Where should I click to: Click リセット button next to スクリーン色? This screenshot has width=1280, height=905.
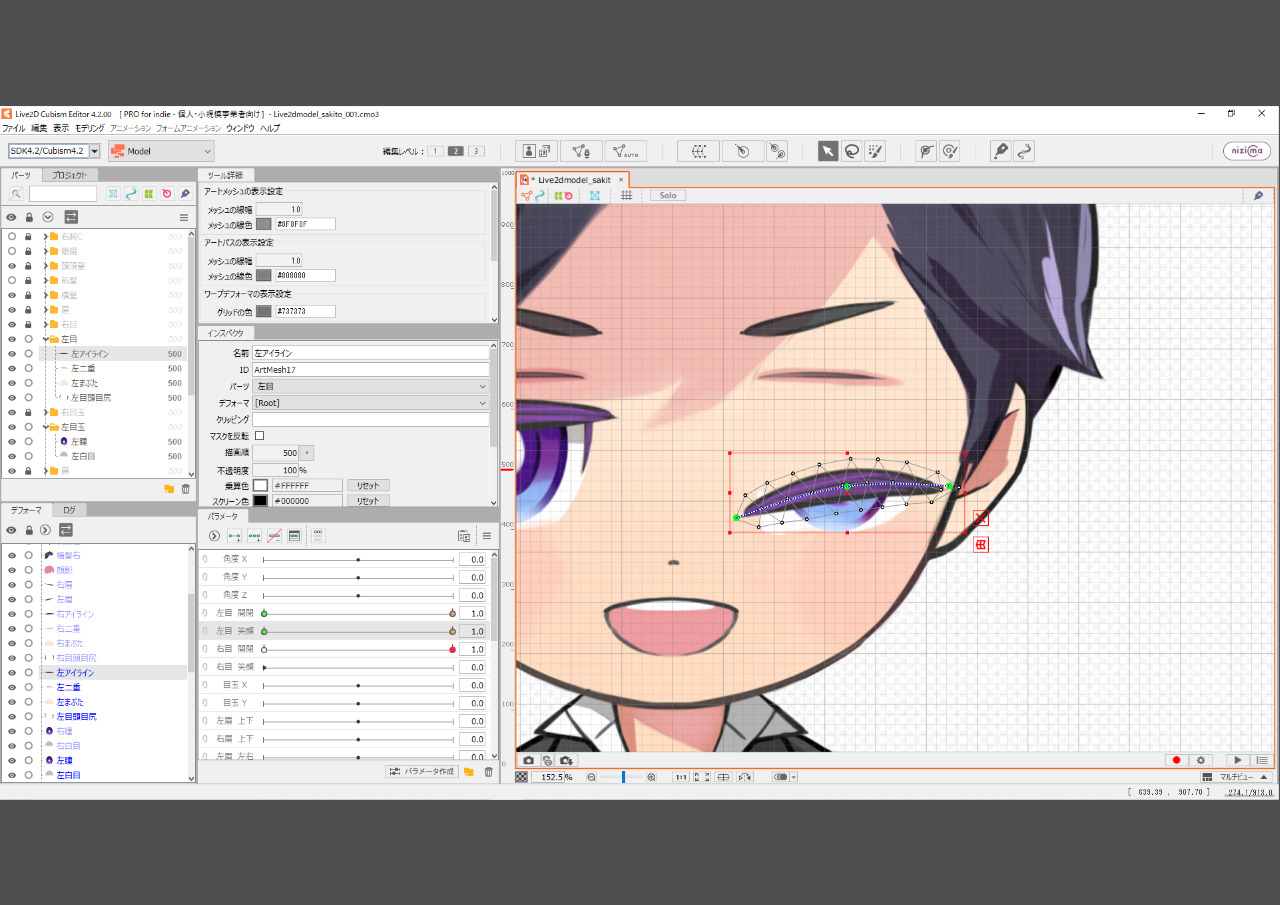(368, 501)
